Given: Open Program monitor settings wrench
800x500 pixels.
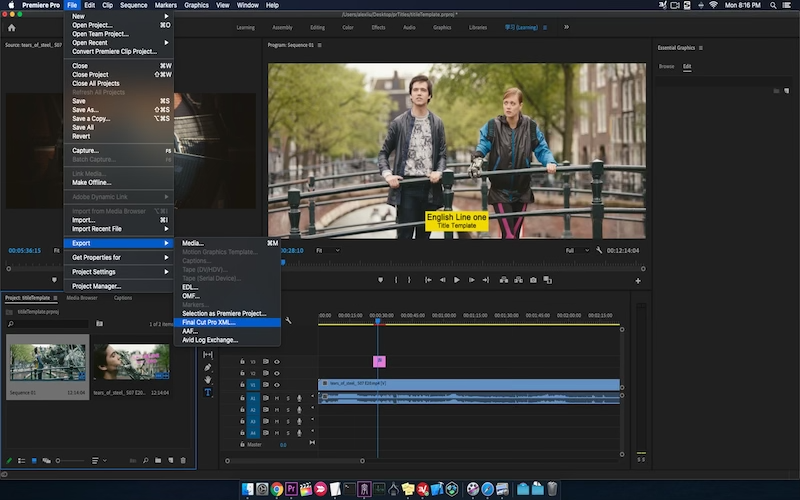Looking at the screenshot, I should pos(599,251).
